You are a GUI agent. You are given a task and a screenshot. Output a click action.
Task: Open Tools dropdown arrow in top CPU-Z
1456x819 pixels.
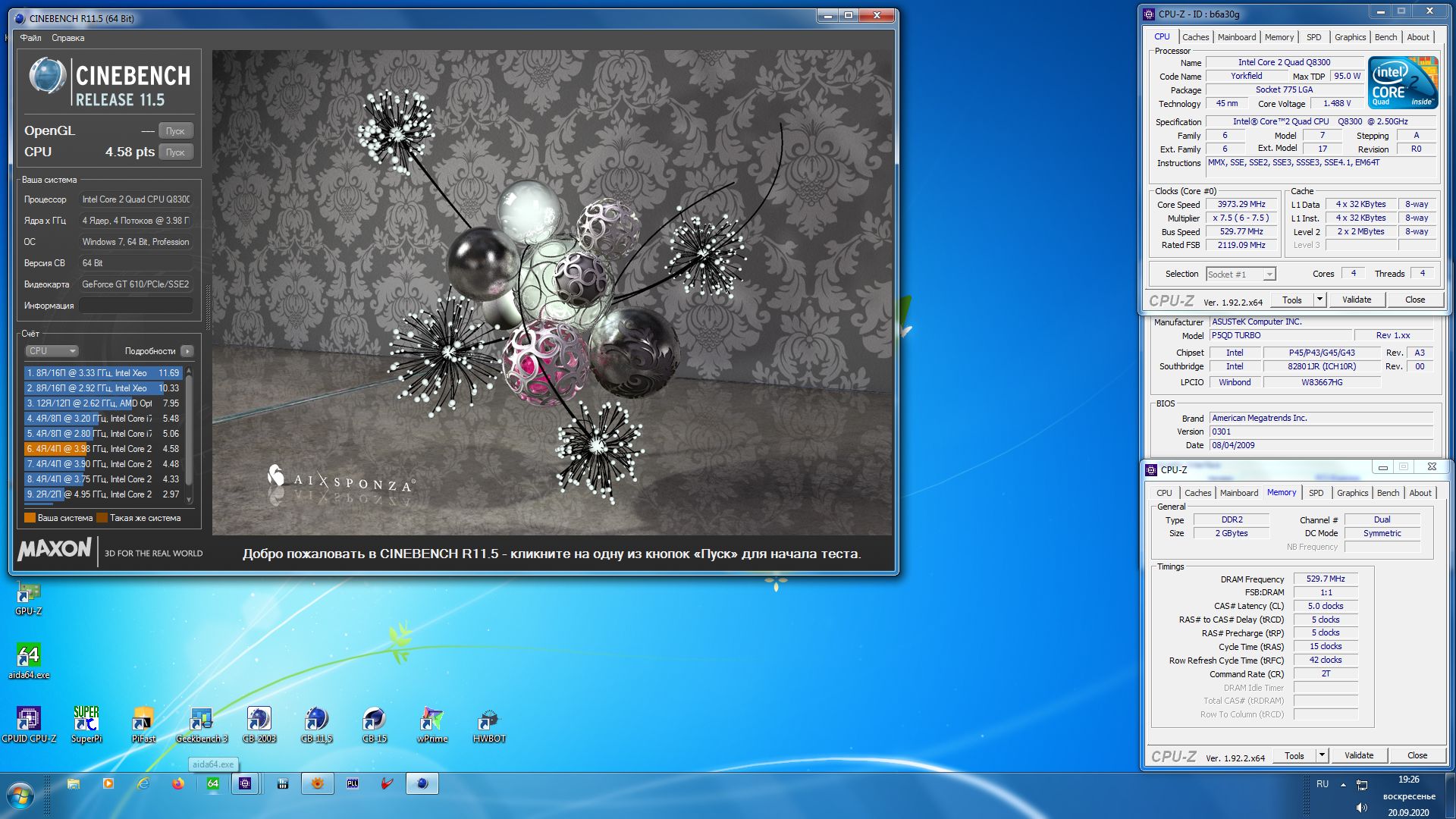click(x=1319, y=300)
